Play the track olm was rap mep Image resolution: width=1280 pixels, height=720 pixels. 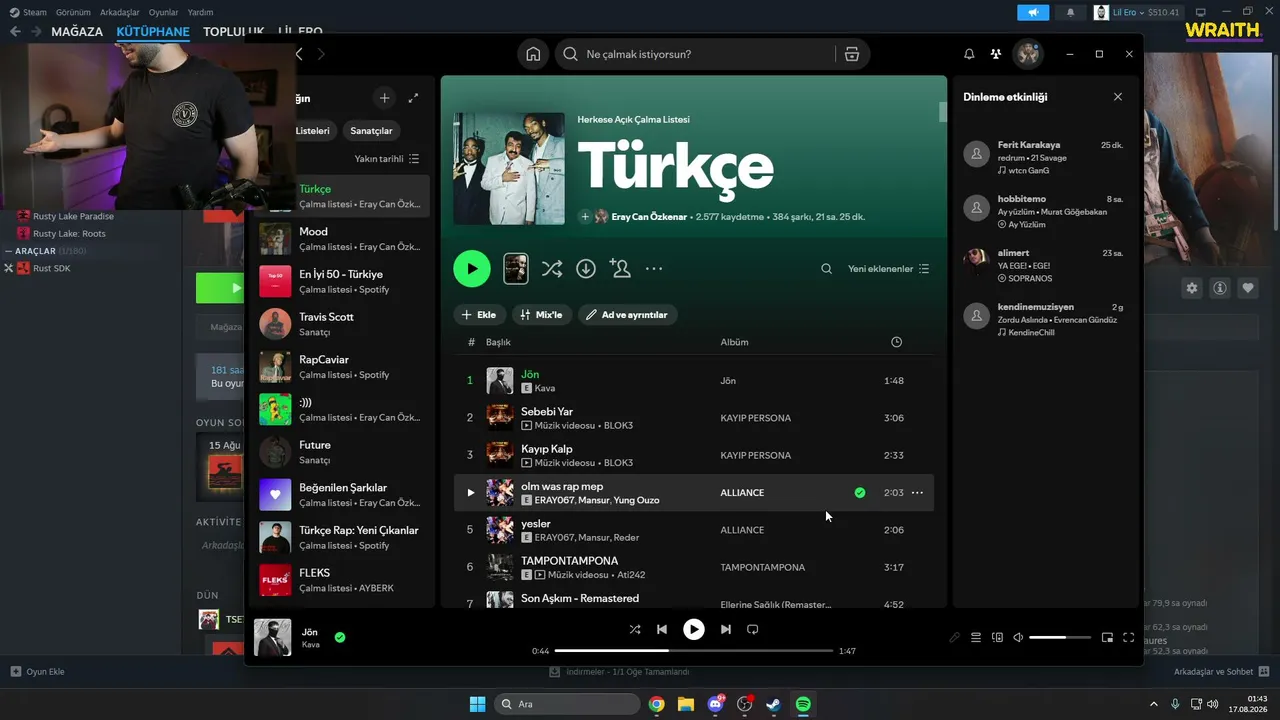(471, 493)
